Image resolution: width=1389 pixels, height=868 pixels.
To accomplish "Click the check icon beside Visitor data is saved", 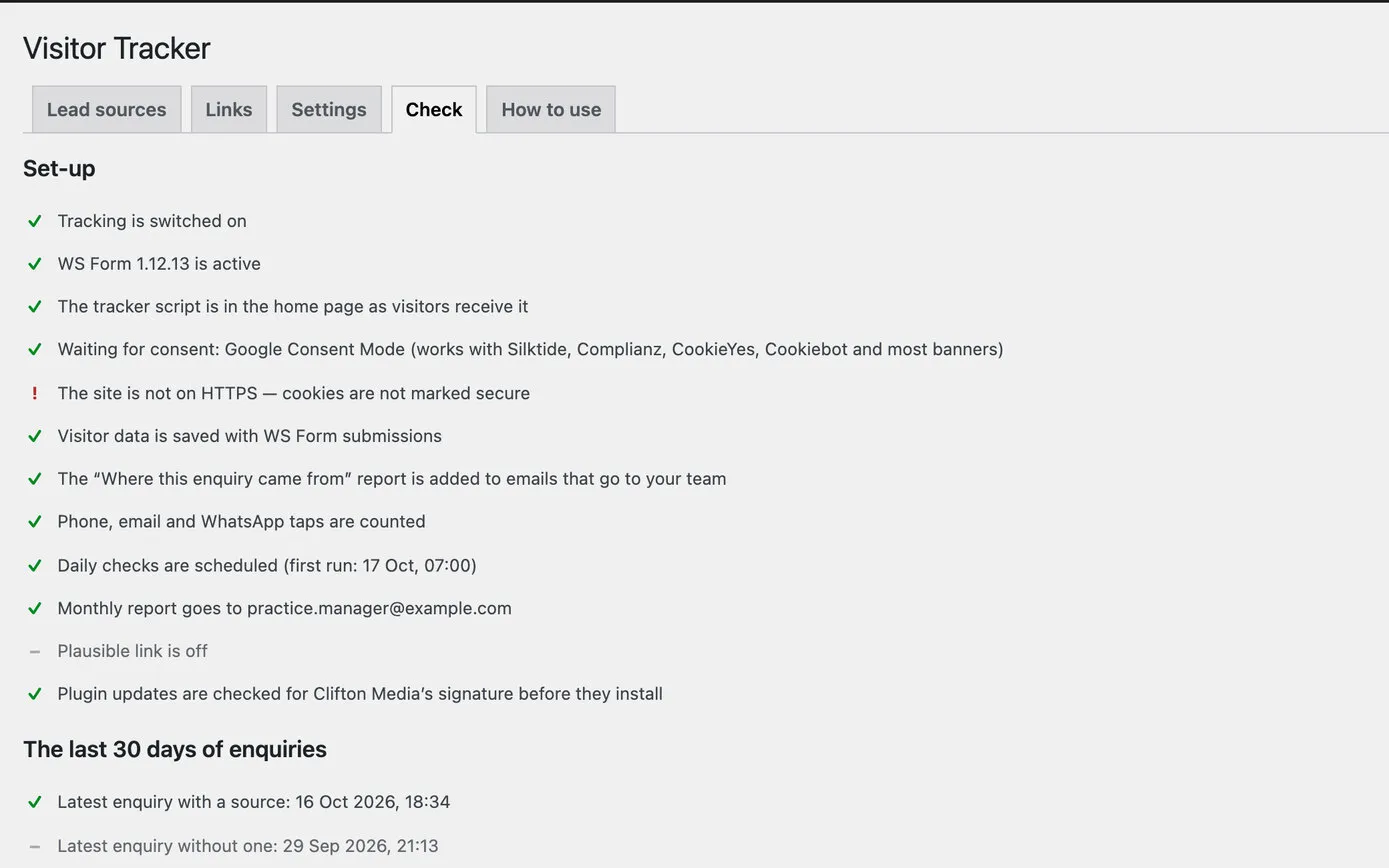I will coord(35,436).
